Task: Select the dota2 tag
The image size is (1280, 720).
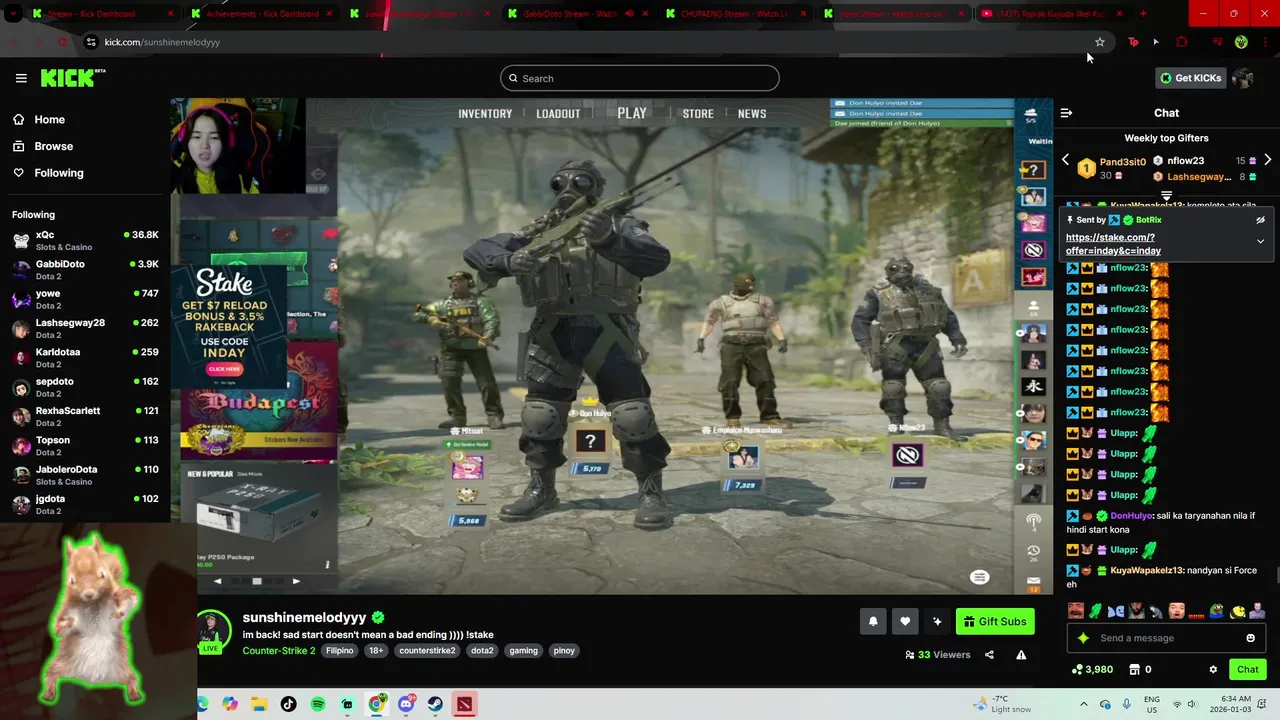Action: point(482,651)
